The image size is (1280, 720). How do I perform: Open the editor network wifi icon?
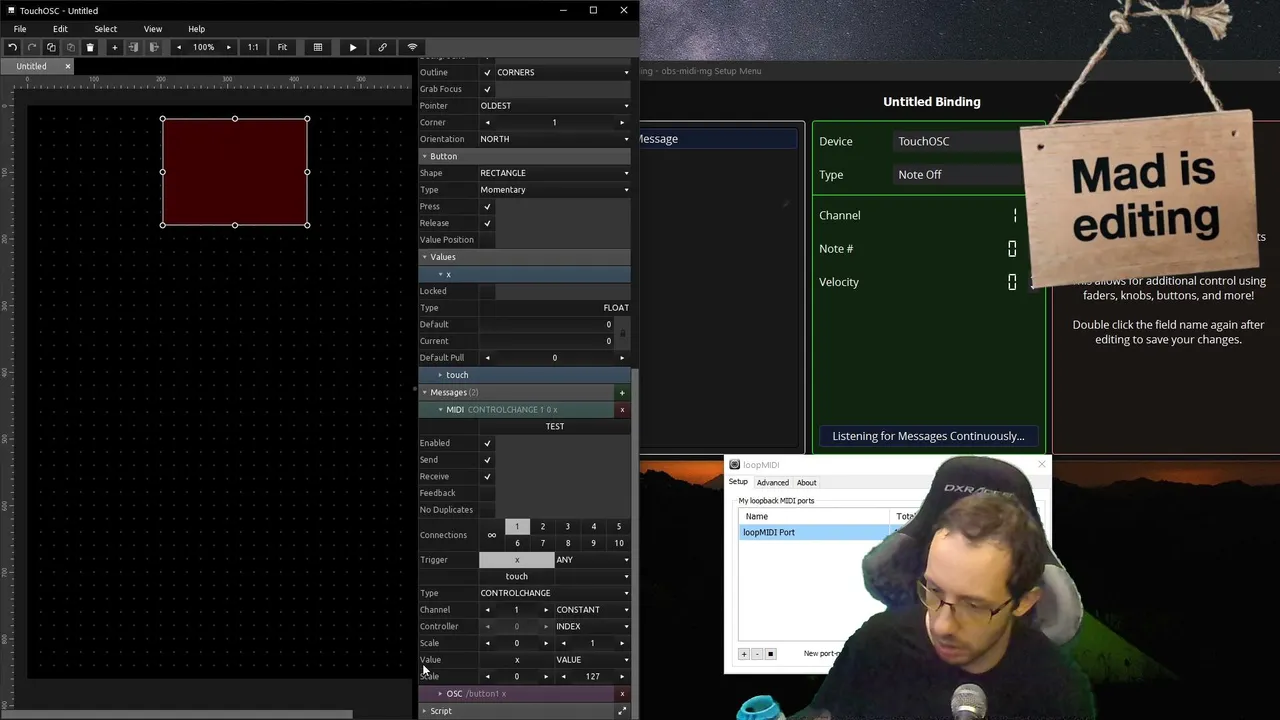(412, 47)
